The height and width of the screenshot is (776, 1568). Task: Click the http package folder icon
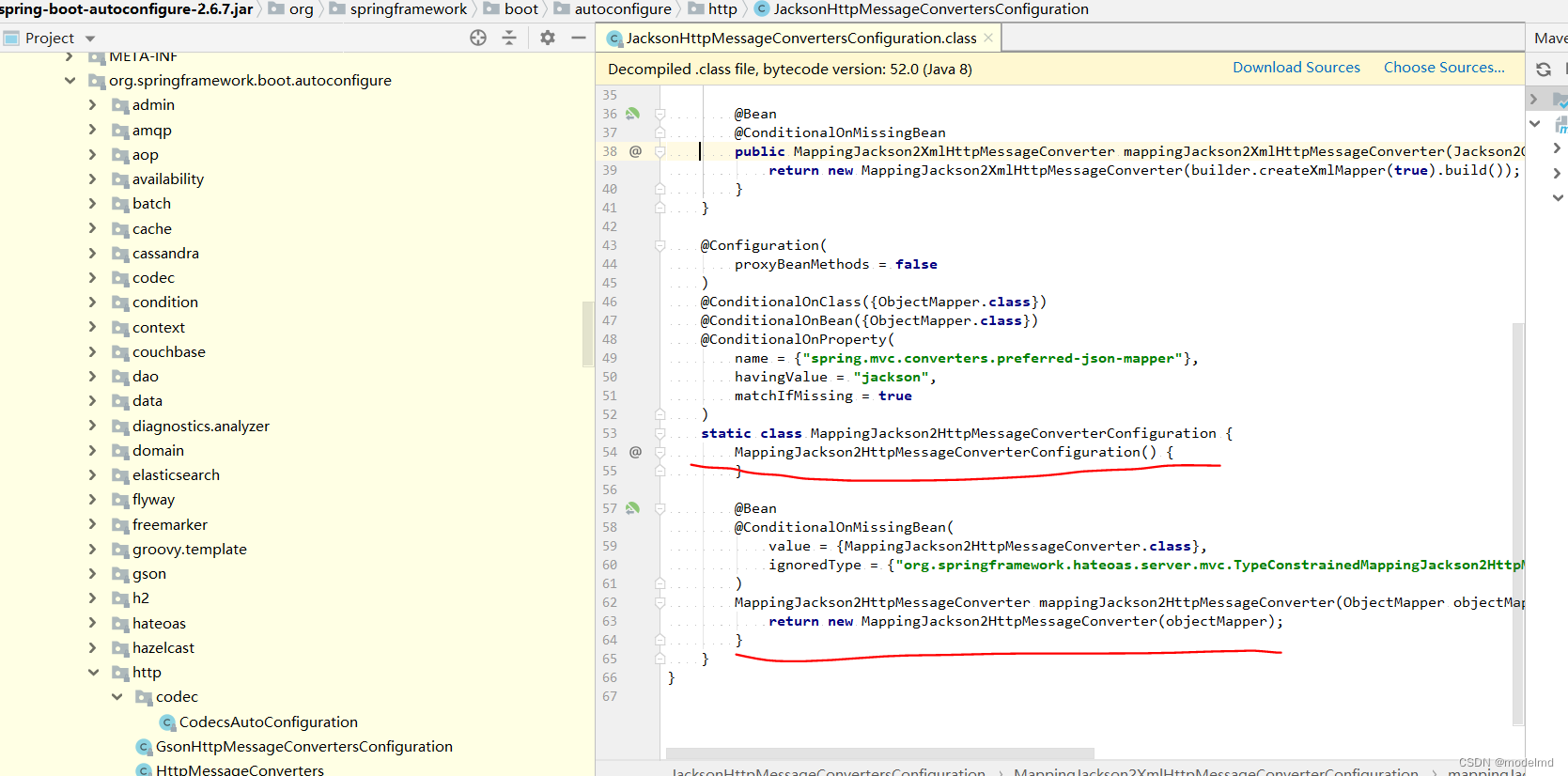[120, 673]
